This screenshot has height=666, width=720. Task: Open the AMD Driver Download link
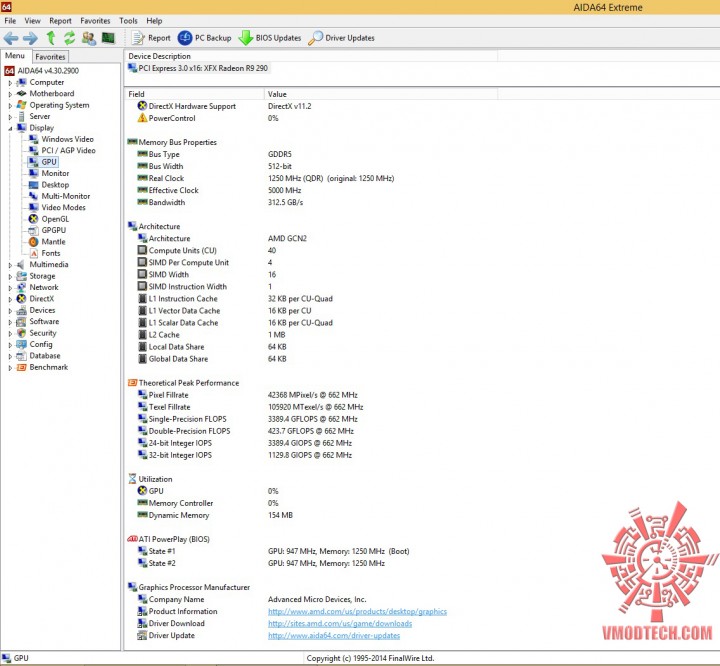coord(340,624)
